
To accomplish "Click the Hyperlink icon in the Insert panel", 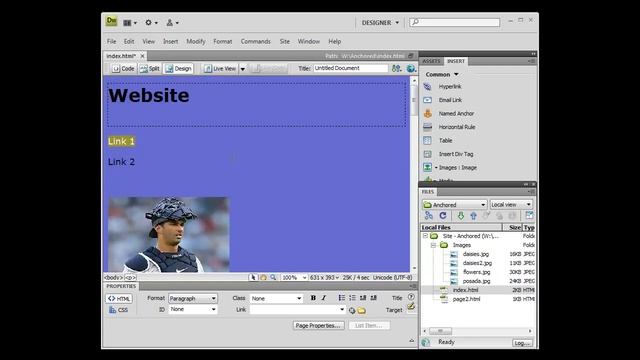I will [427, 87].
